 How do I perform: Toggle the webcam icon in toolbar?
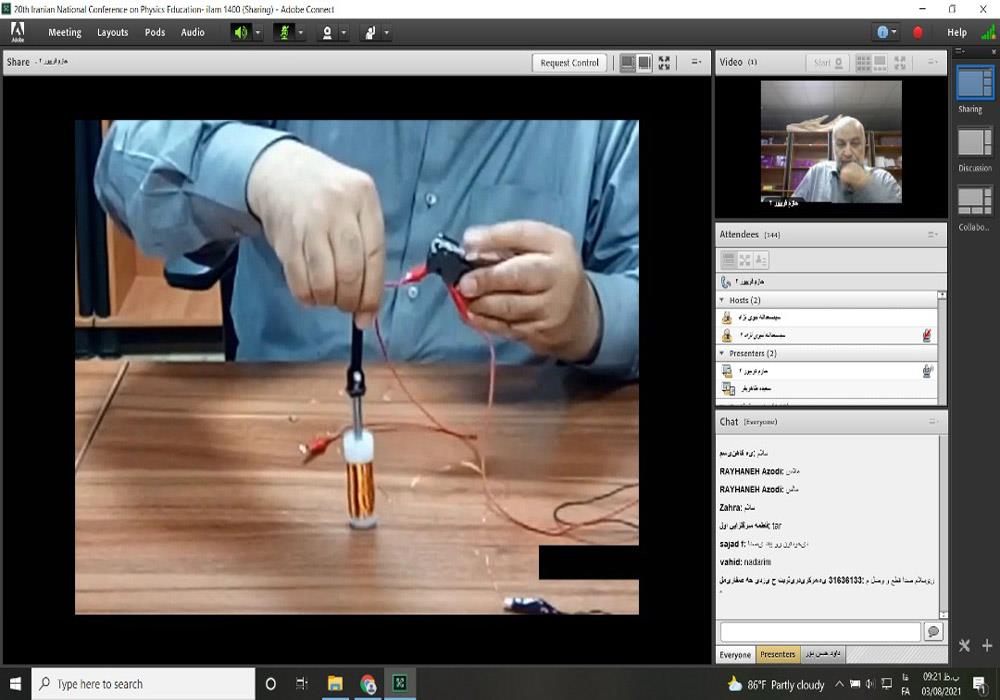point(326,32)
